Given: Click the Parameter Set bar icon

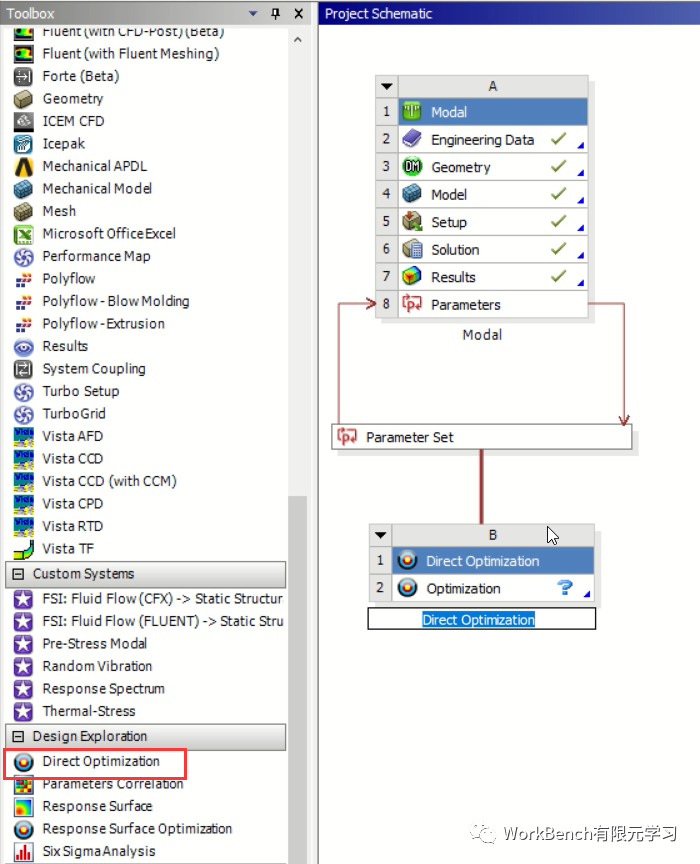Looking at the screenshot, I should pyautogui.click(x=347, y=436).
